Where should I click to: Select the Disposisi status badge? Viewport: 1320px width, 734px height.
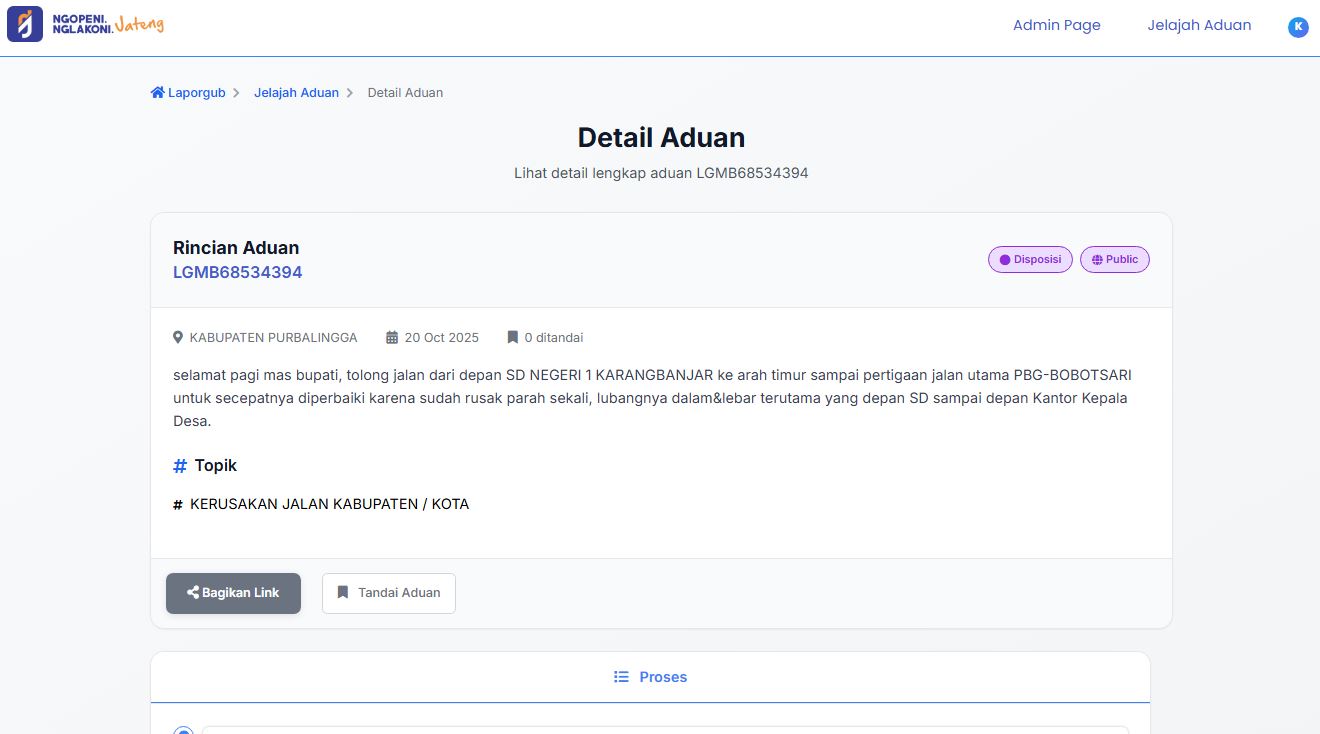(1030, 260)
